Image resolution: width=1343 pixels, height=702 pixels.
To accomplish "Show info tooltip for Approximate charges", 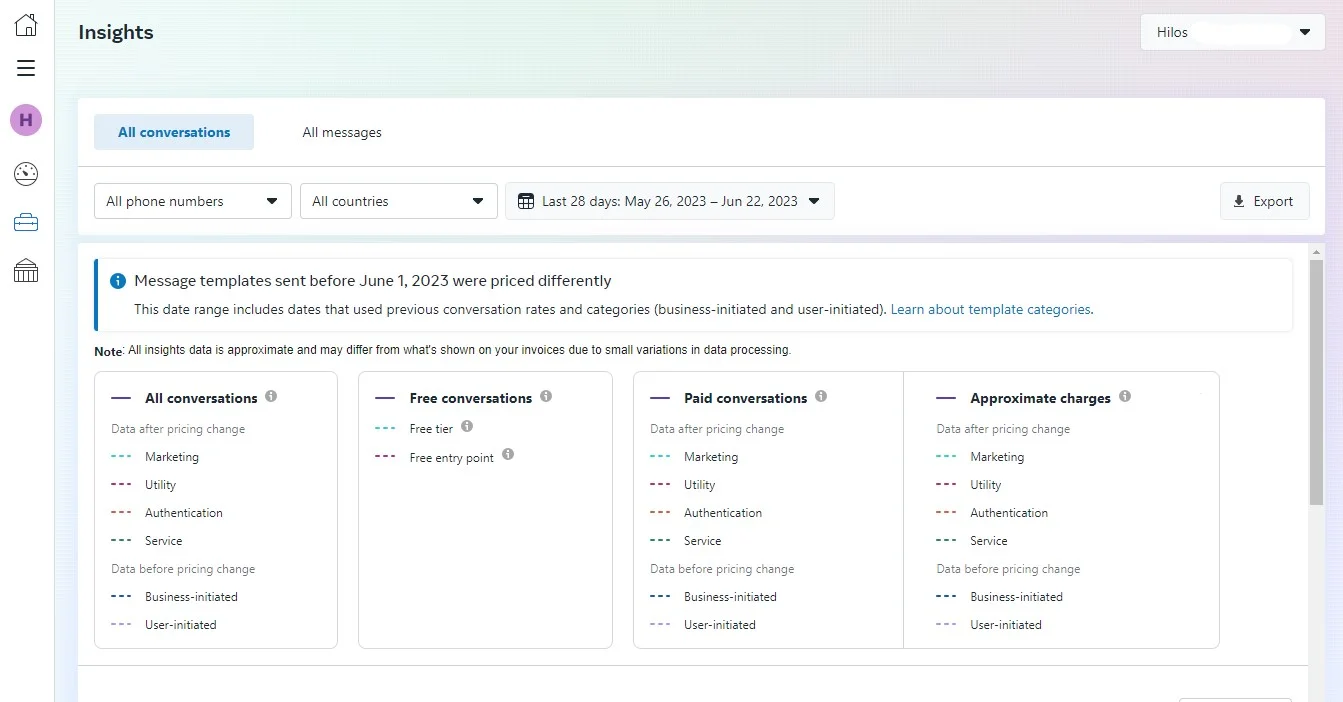I will coord(1125,396).
